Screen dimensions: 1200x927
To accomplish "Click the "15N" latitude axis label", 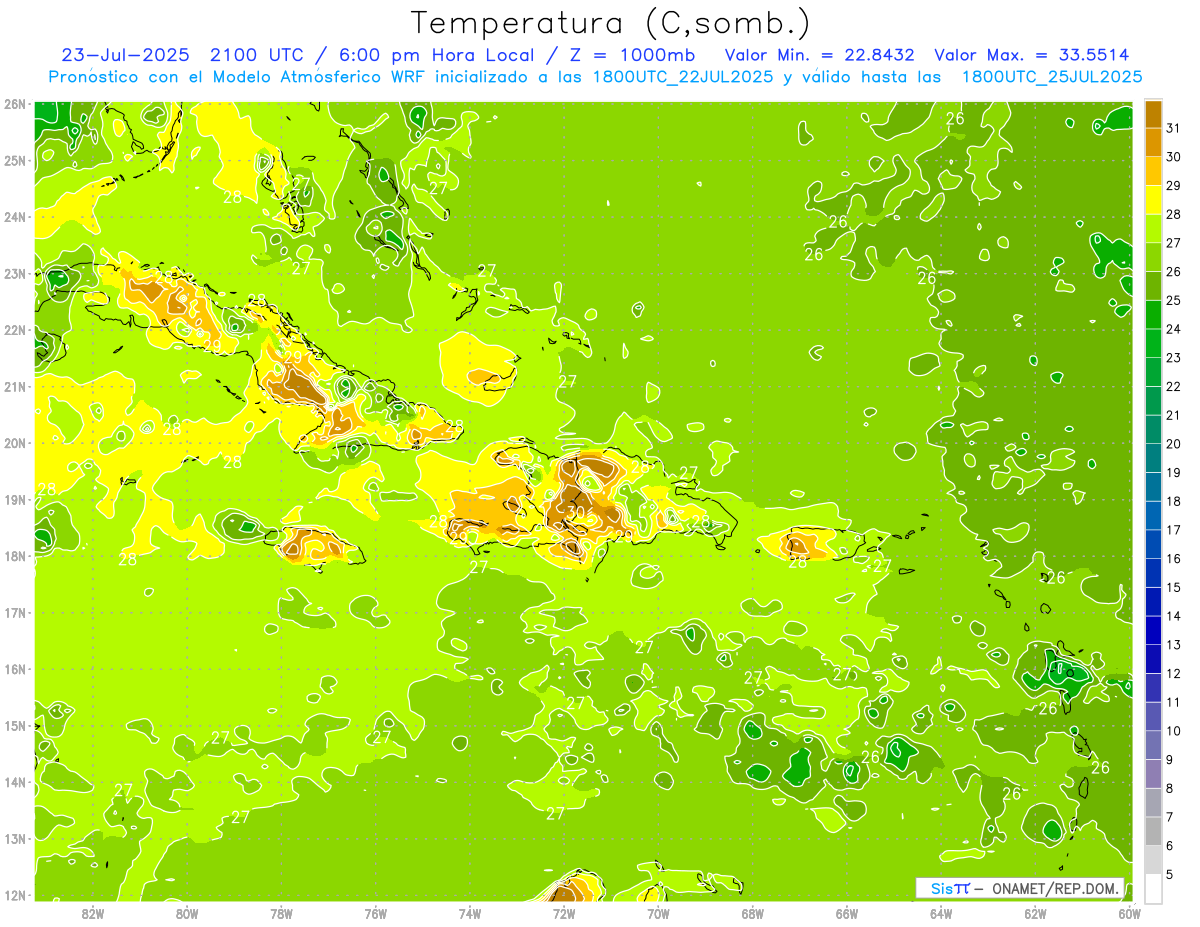I will (14, 725).
